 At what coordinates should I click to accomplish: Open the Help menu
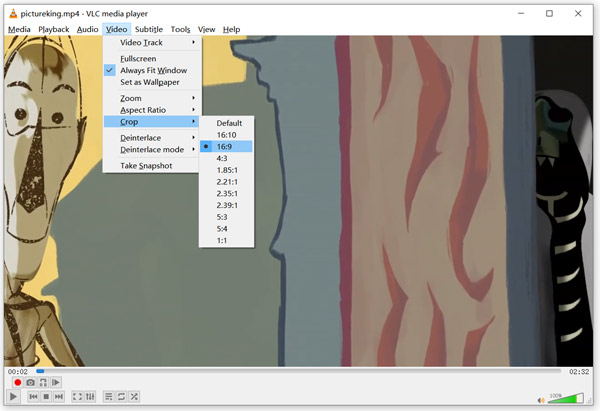pos(232,29)
